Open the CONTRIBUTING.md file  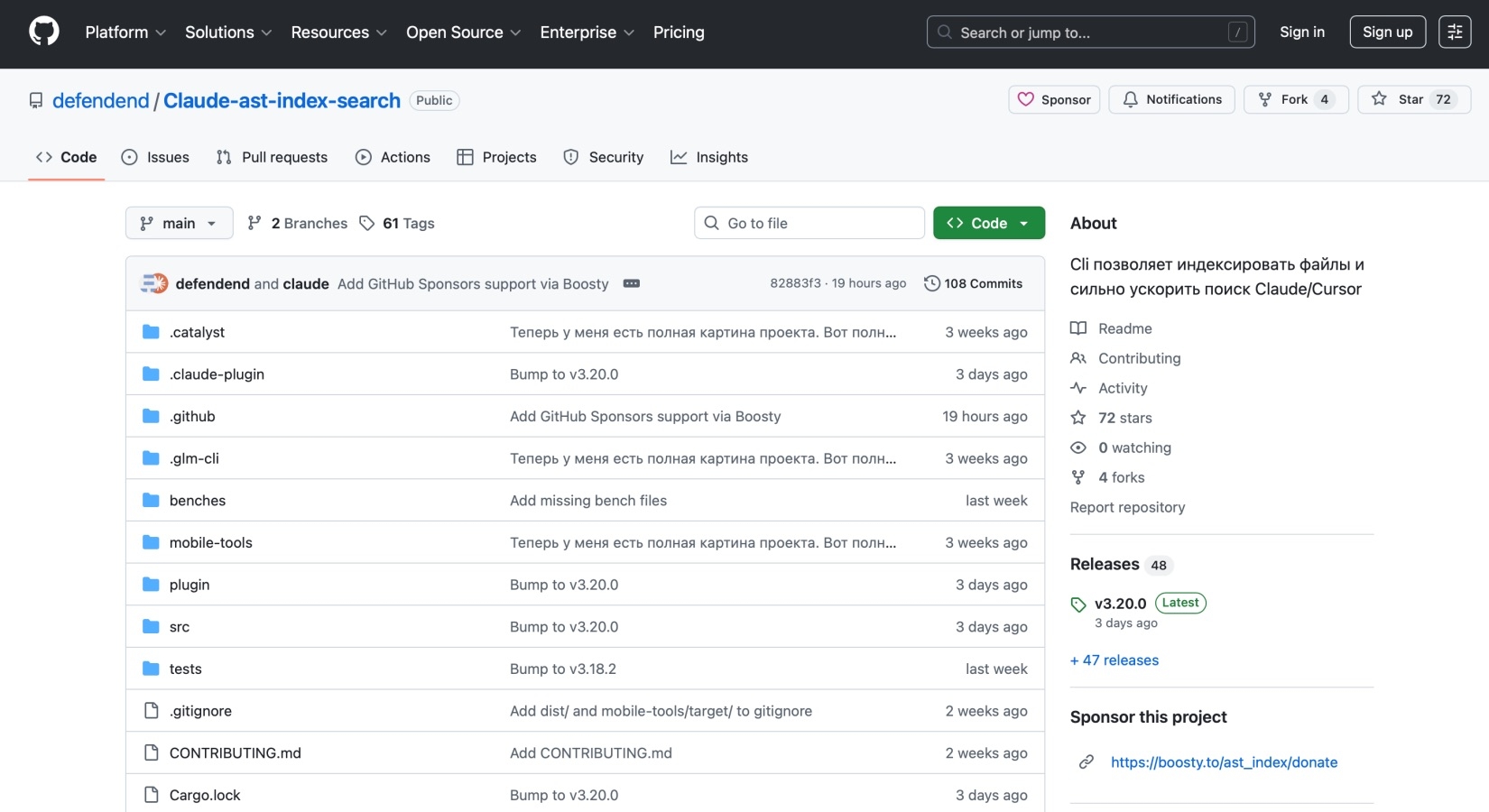pyautogui.click(x=235, y=753)
